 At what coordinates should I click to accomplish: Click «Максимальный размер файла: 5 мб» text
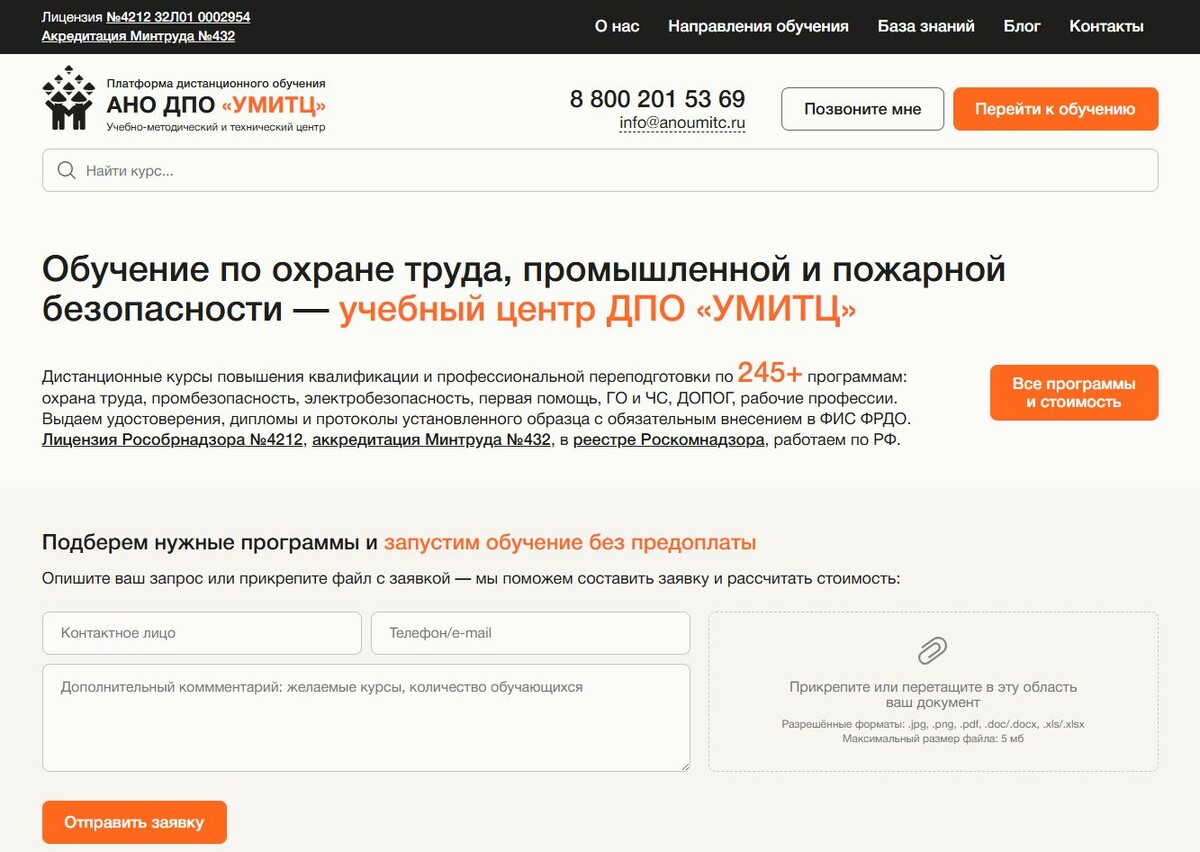[x=933, y=739]
